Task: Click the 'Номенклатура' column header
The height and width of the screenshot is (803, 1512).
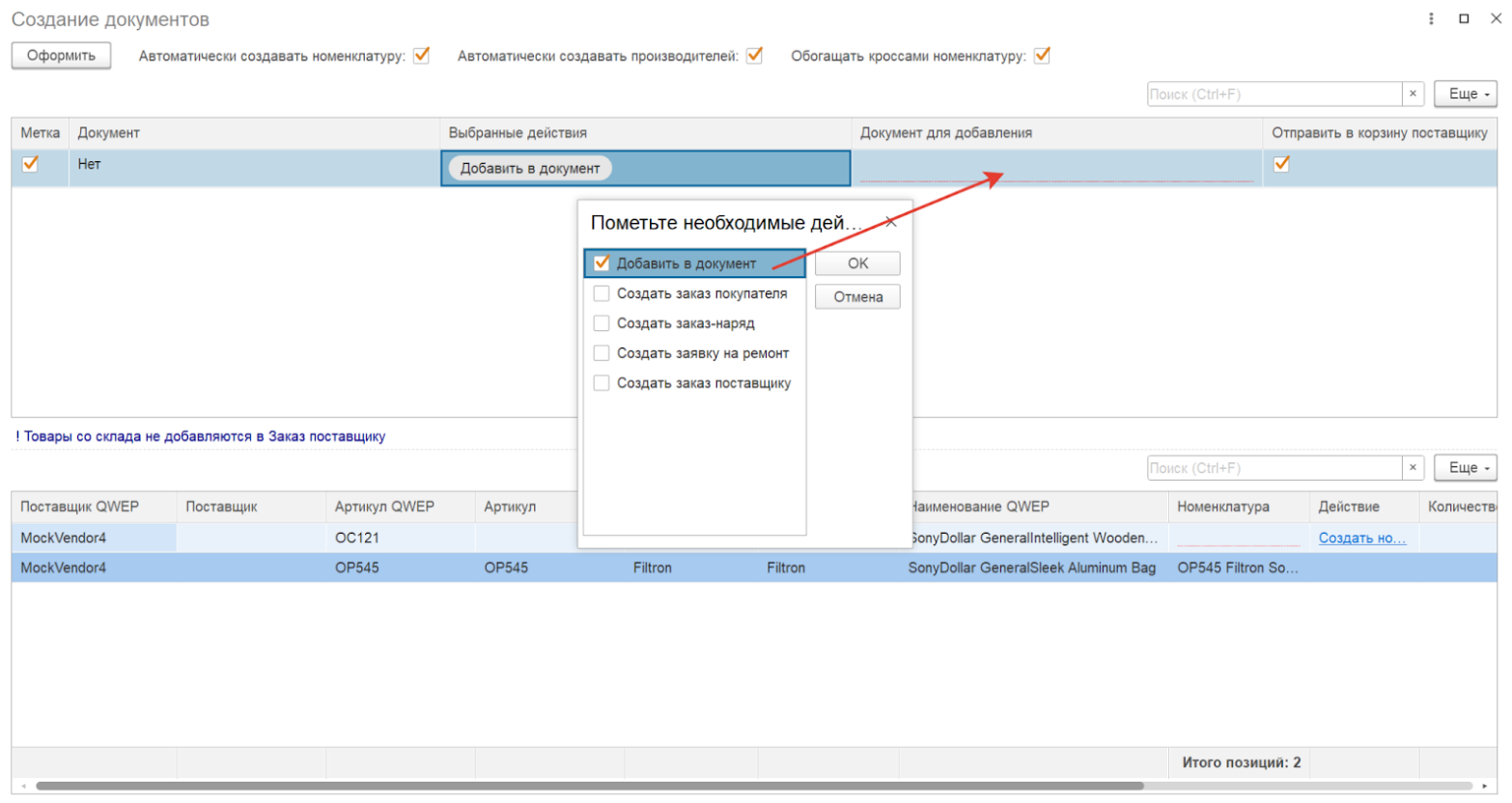Action: point(1222,507)
